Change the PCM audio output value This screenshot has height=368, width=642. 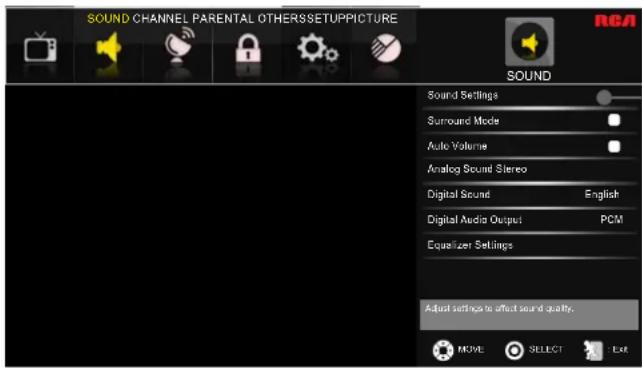pyautogui.click(x=612, y=220)
